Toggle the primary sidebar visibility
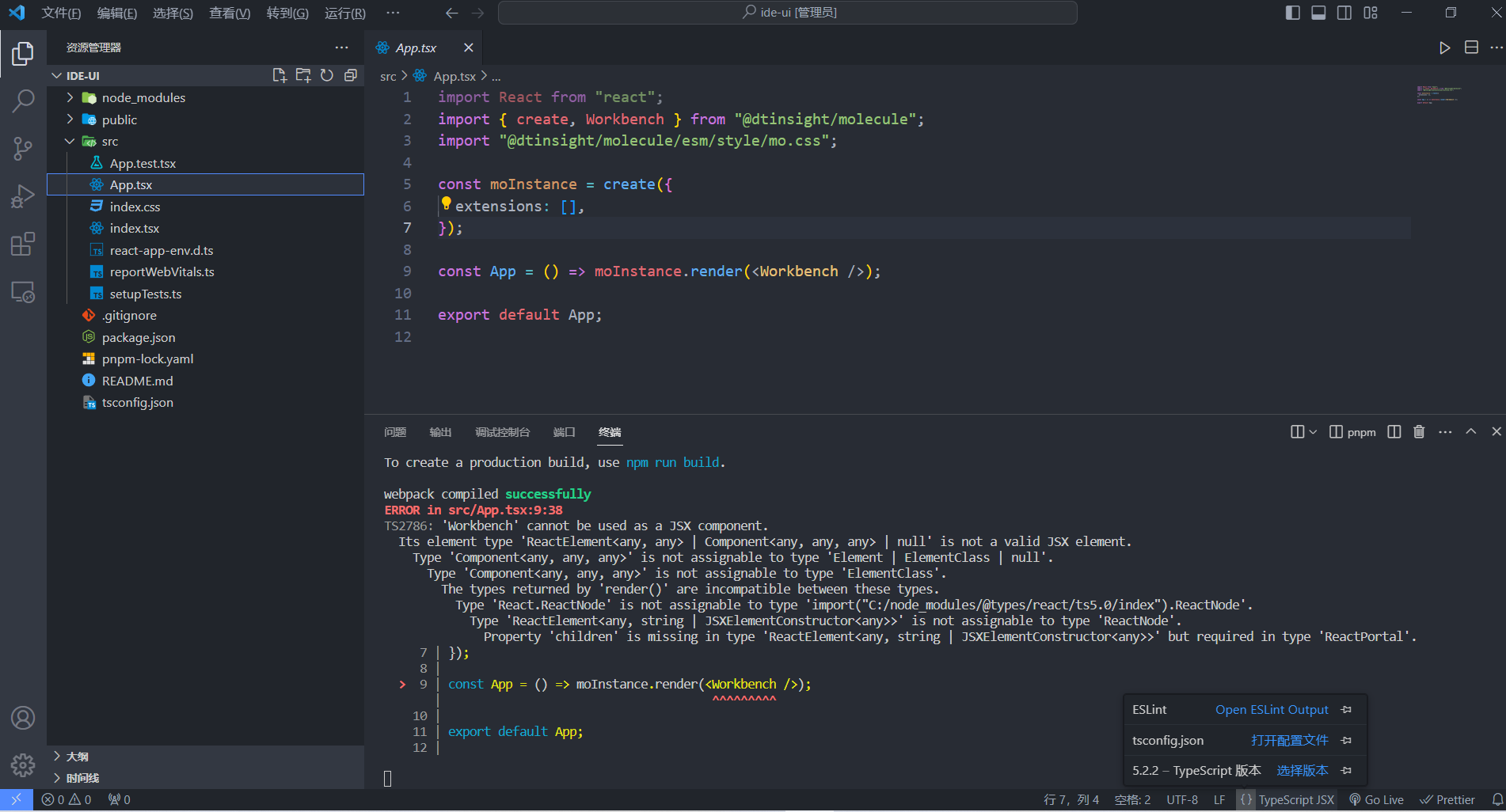Image resolution: width=1506 pixels, height=812 pixels. point(1291,13)
